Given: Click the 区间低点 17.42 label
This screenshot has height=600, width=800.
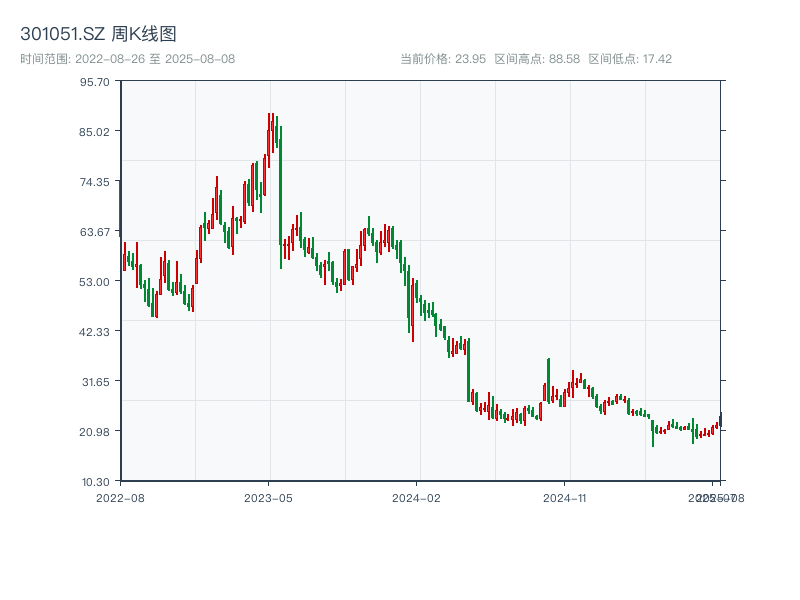Looking at the screenshot, I should tap(630, 59).
